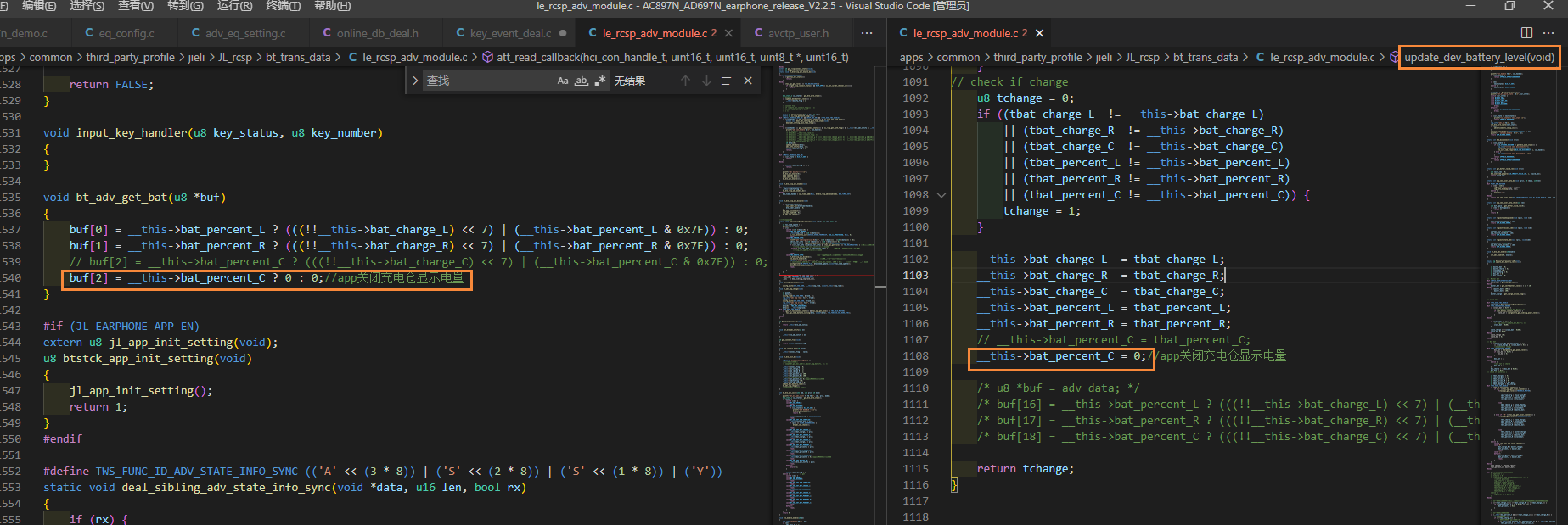Toggle find in selection icon
The height and width of the screenshot is (525, 1568).
pyautogui.click(x=727, y=81)
